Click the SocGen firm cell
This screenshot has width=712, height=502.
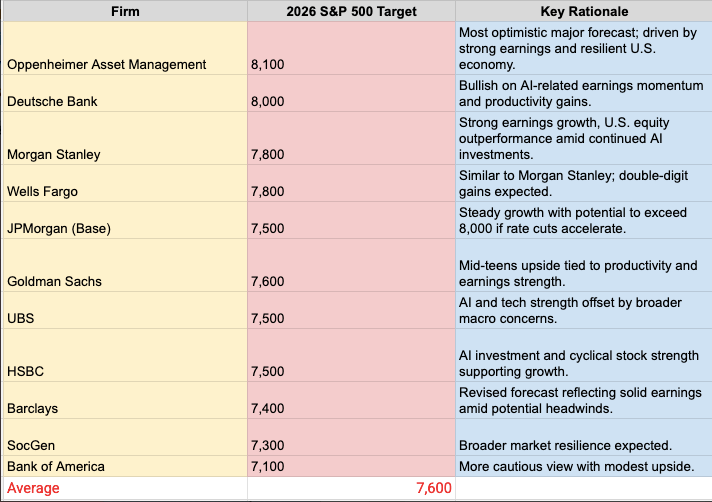pyautogui.click(x=125, y=437)
